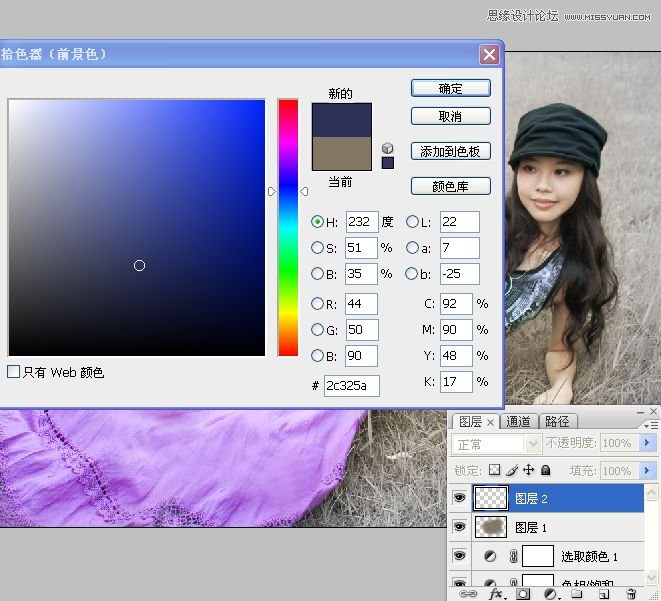Hide 图层 2 with its eye icon
The image size is (661, 601).
click(459, 498)
